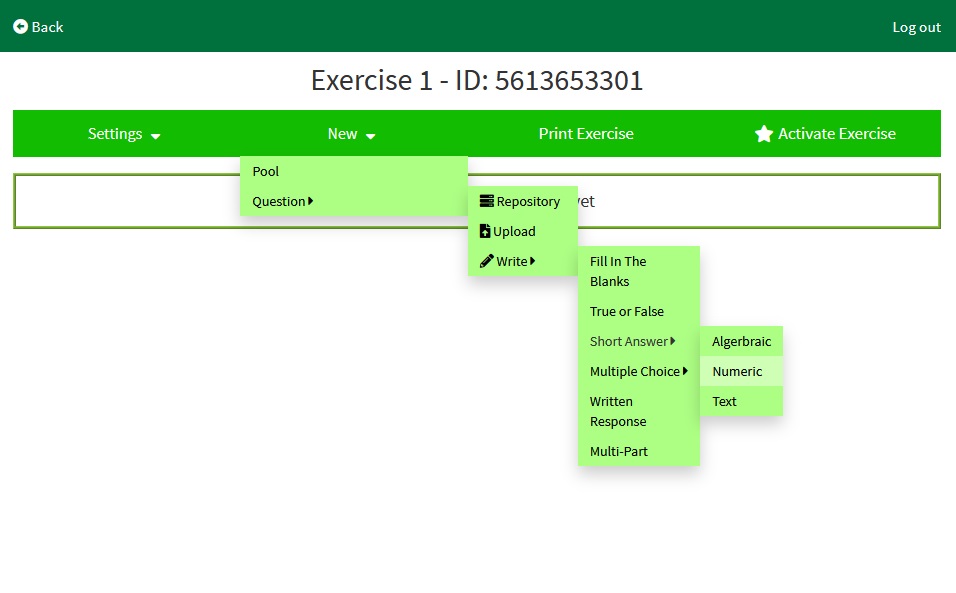
Task: Click the Upload file icon
Action: (485, 231)
